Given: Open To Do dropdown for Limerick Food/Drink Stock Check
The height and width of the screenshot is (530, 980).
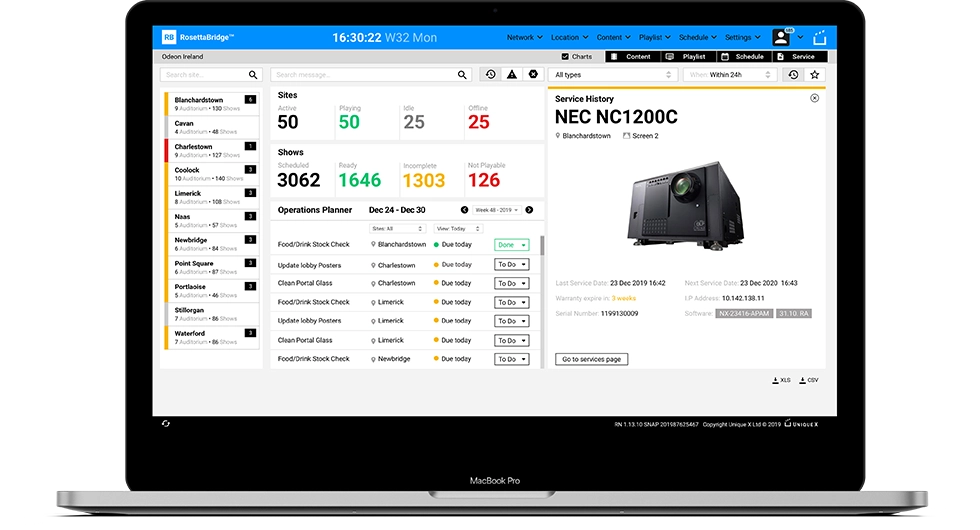Looking at the screenshot, I should click(512, 302).
